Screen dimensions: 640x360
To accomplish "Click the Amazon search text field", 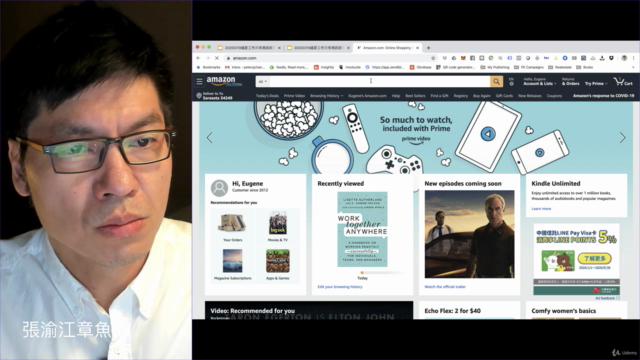I will (x=380, y=81).
